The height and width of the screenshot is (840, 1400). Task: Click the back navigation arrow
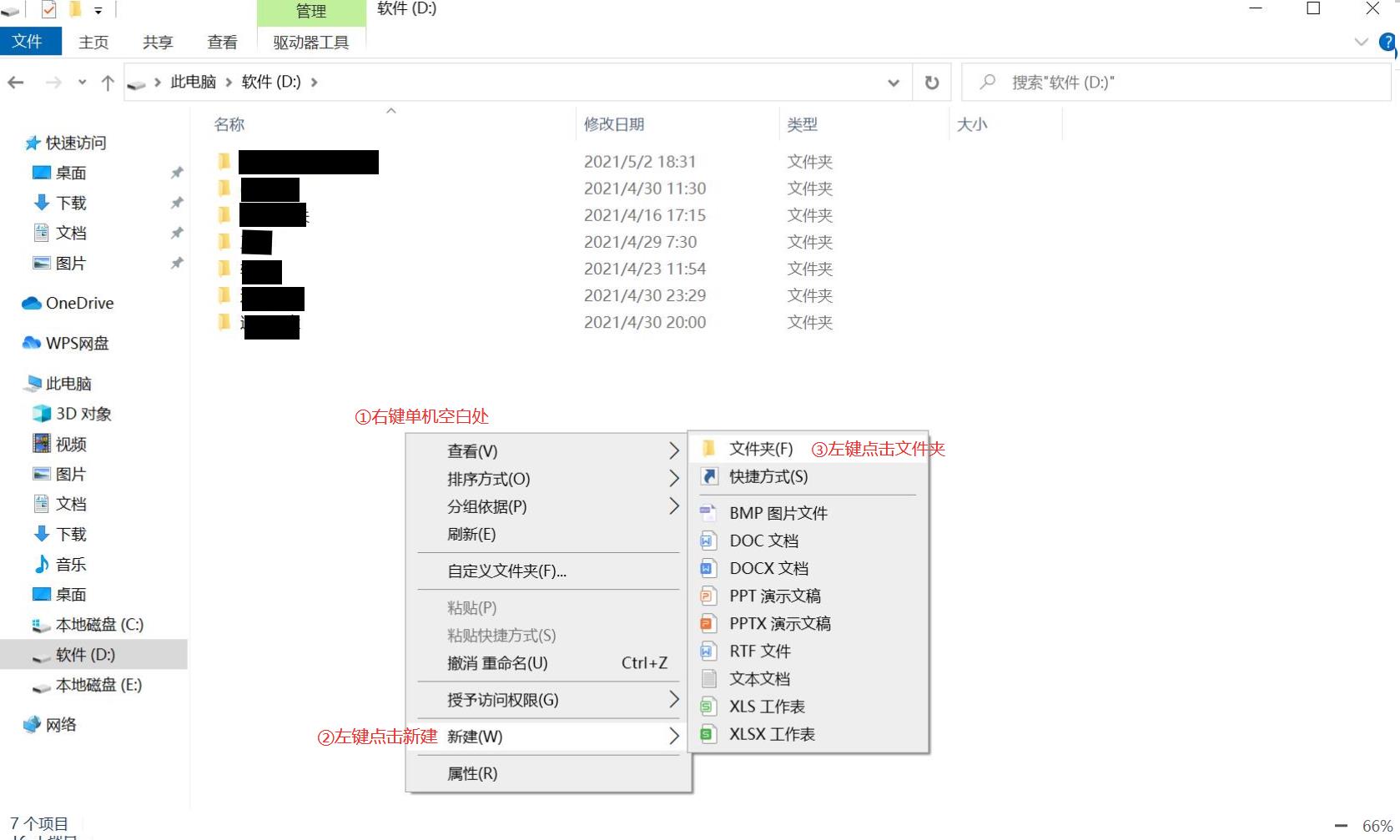coord(16,83)
